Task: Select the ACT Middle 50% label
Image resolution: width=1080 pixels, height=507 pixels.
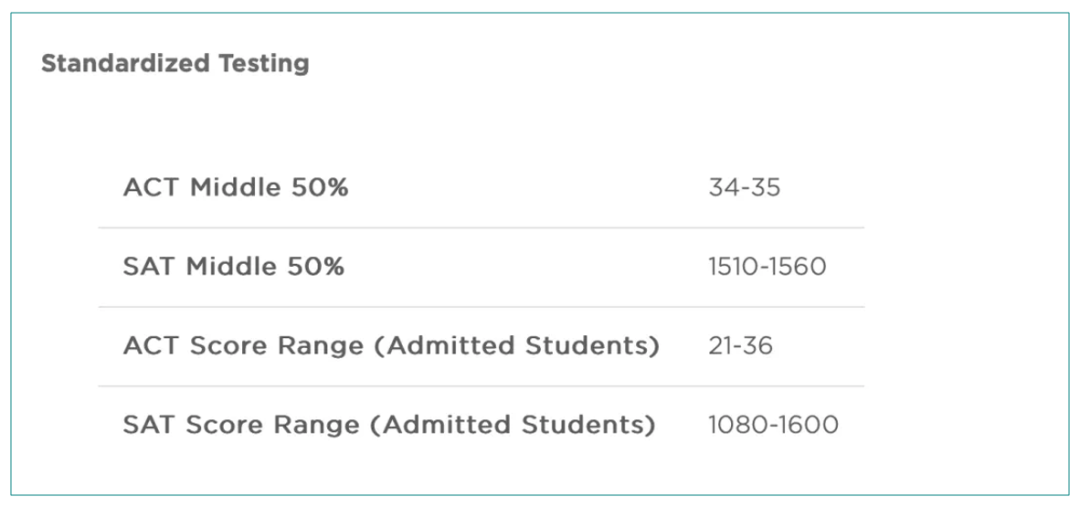Action: (236, 187)
